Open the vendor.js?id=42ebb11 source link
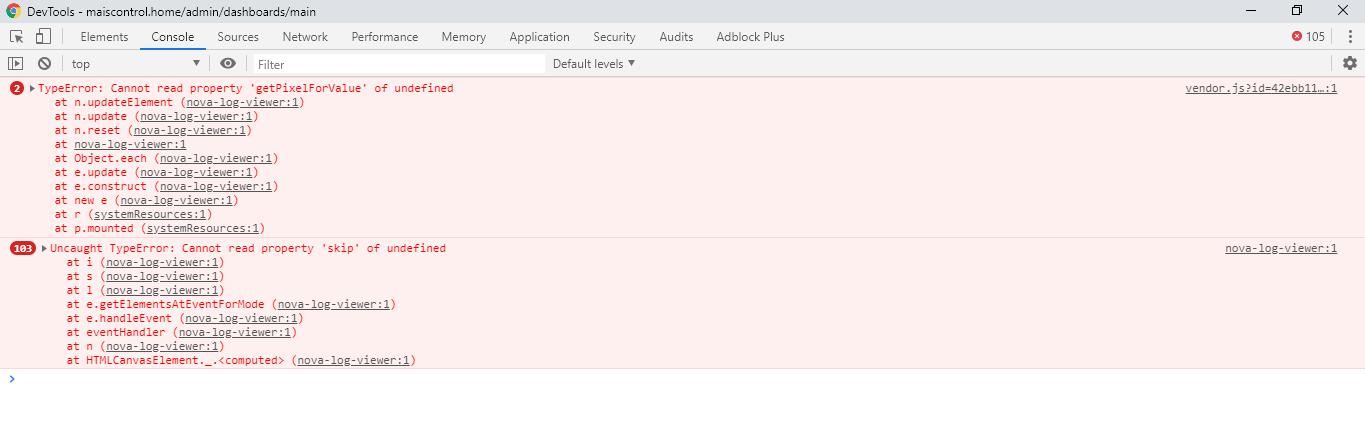The image size is (1365, 443). pyautogui.click(x=1261, y=88)
